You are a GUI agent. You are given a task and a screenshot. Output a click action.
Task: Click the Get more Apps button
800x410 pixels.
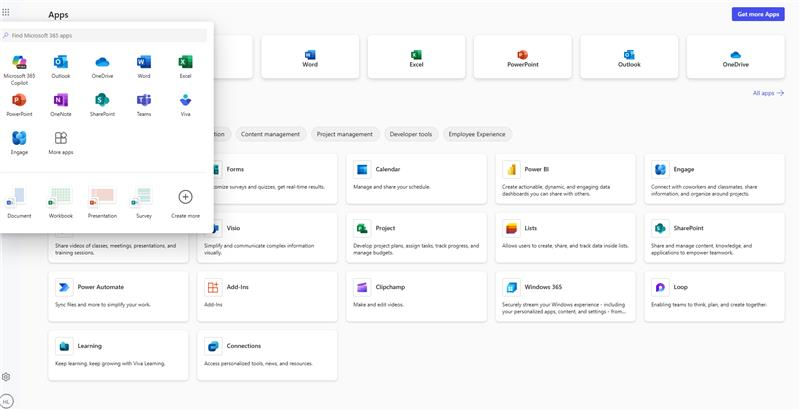[x=758, y=14]
